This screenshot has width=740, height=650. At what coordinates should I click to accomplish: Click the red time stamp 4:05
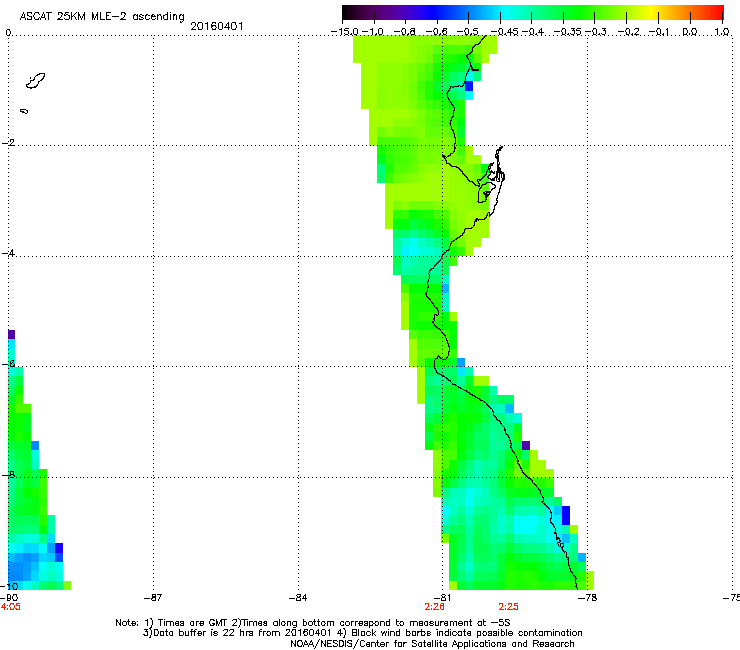coord(10,607)
